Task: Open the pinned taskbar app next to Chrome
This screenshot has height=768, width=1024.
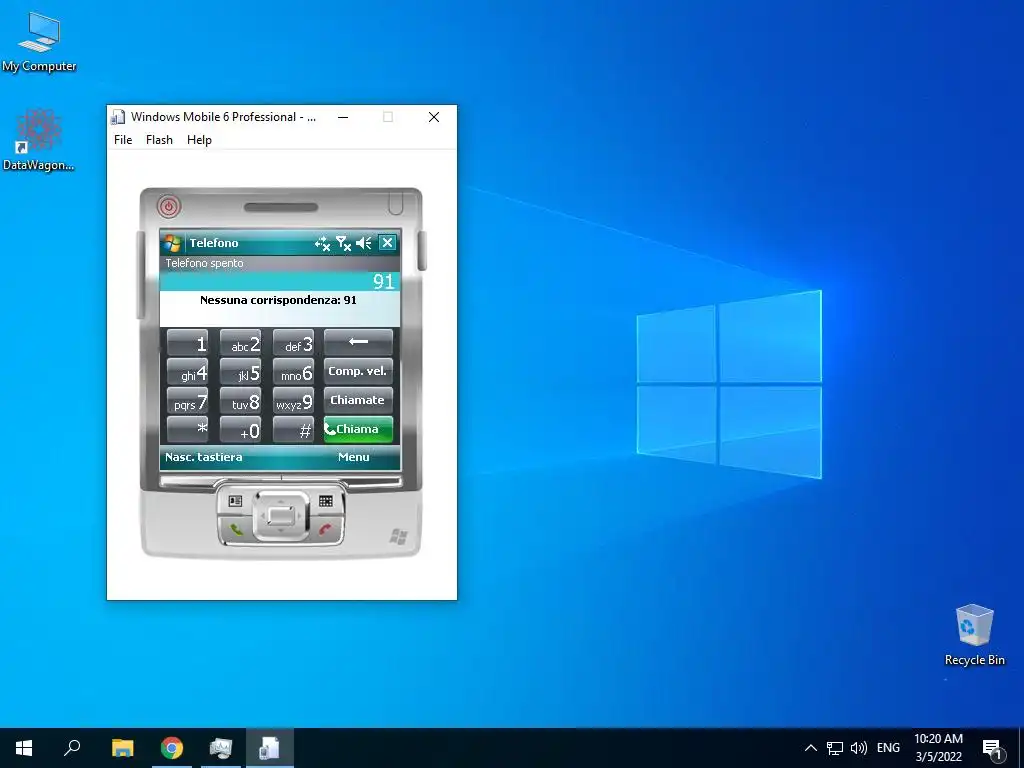Action: pos(221,748)
